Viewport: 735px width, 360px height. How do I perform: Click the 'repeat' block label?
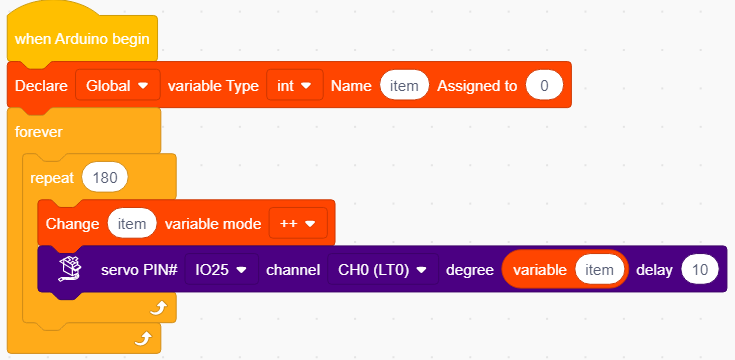[52, 178]
